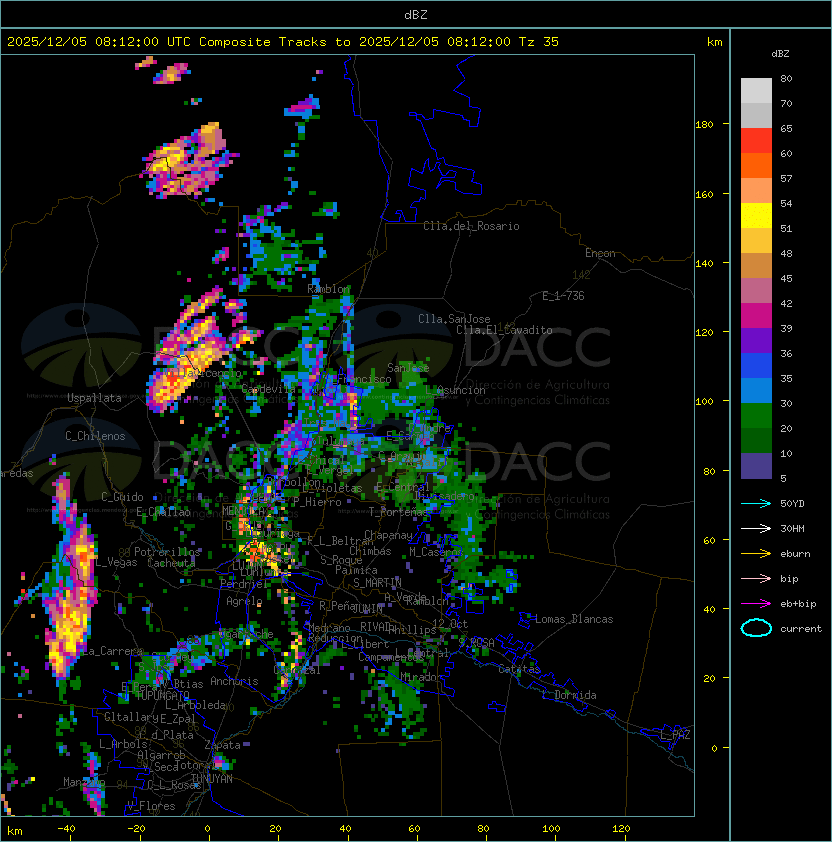Click the 'Zapata' place label
This screenshot has width=832, height=842.
pyautogui.click(x=222, y=745)
